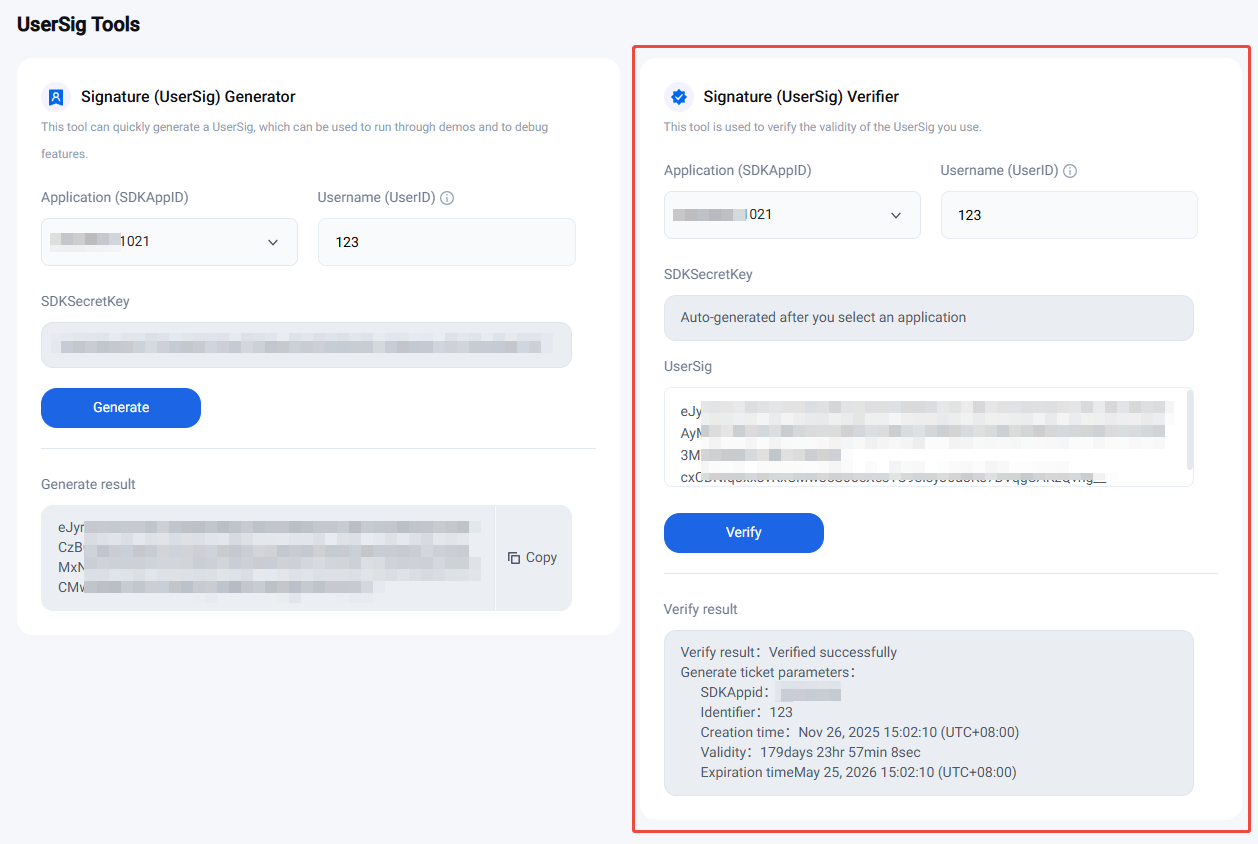Click the info icon beside Verifier Username
This screenshot has height=844, width=1258.
(x=1070, y=171)
